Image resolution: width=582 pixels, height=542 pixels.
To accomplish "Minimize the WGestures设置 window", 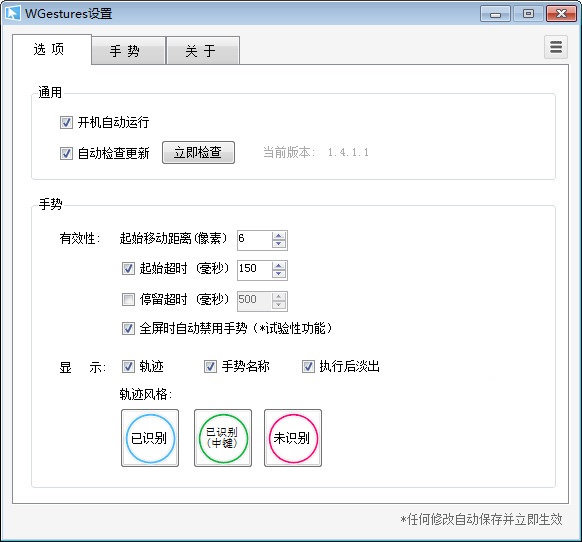I will click(496, 14).
